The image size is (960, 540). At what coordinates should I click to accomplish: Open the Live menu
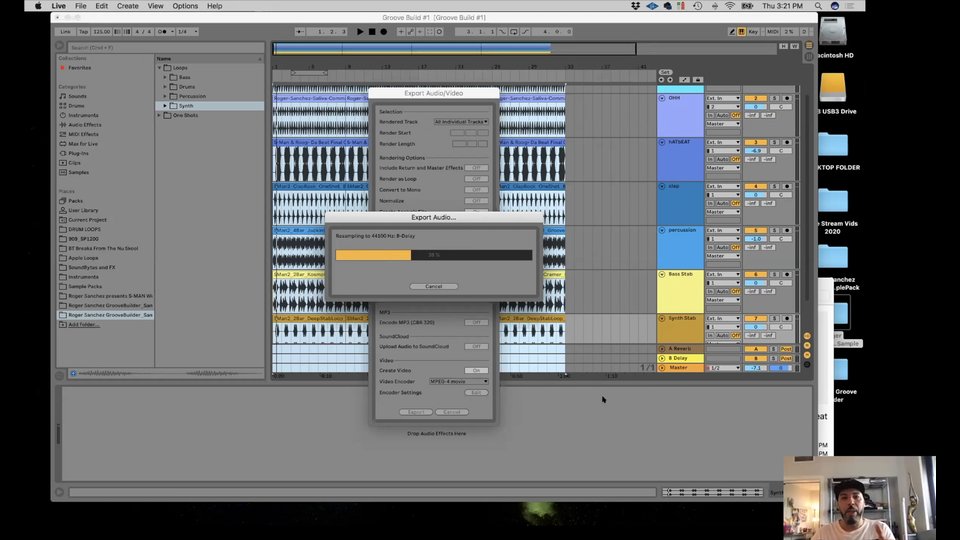pos(59,6)
